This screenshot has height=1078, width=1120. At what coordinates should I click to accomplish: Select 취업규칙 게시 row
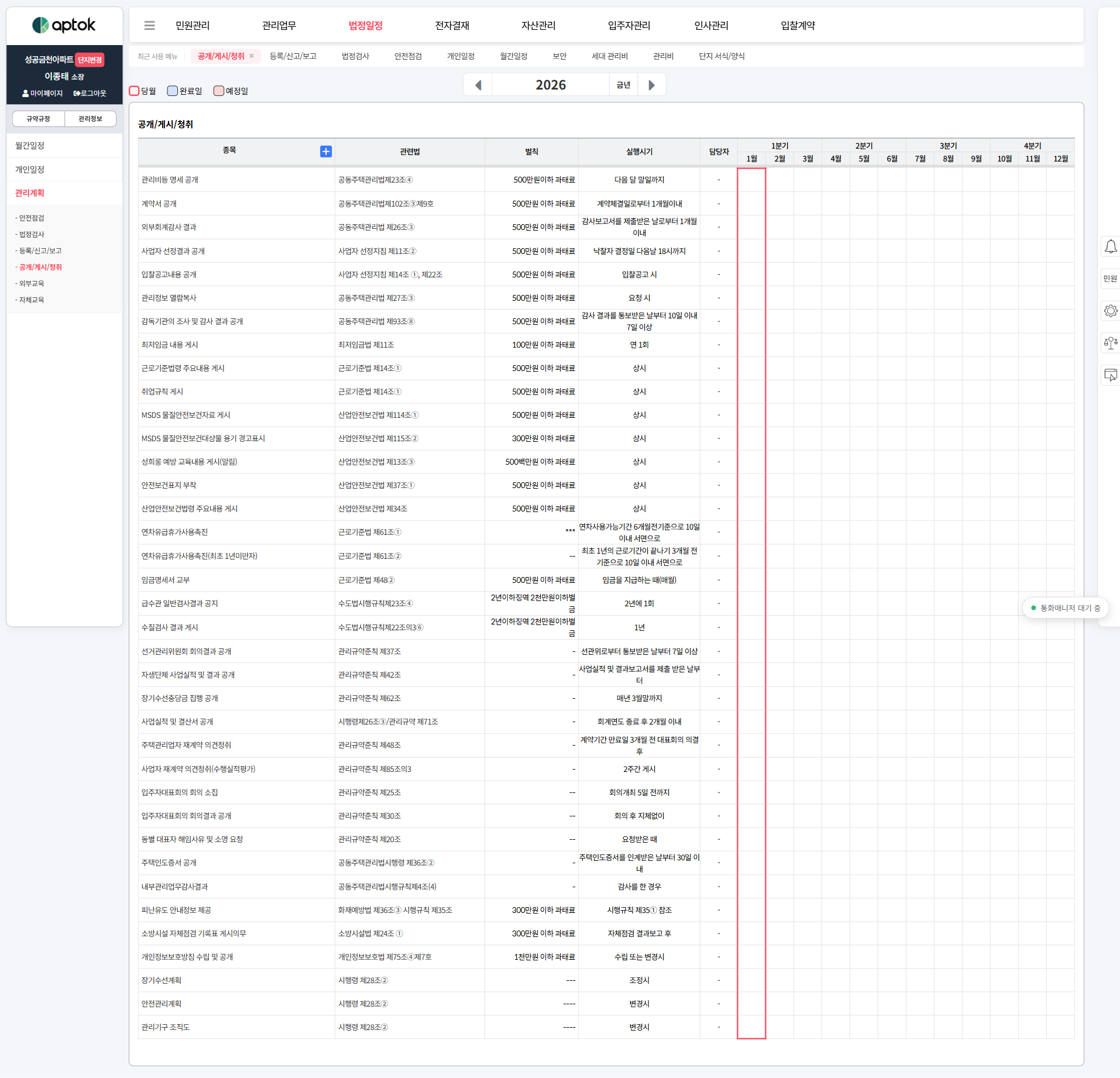coord(606,392)
